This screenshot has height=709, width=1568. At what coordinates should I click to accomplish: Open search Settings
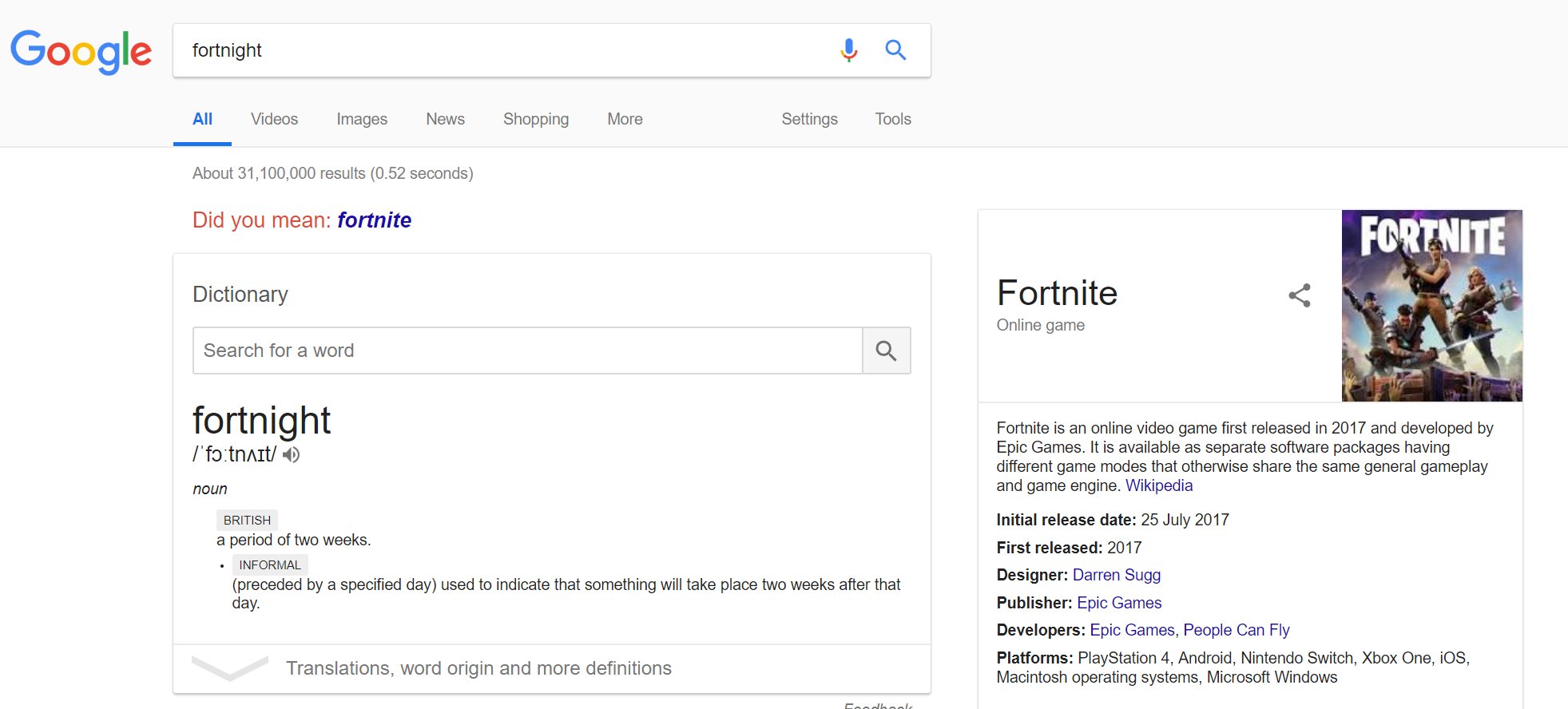[809, 119]
